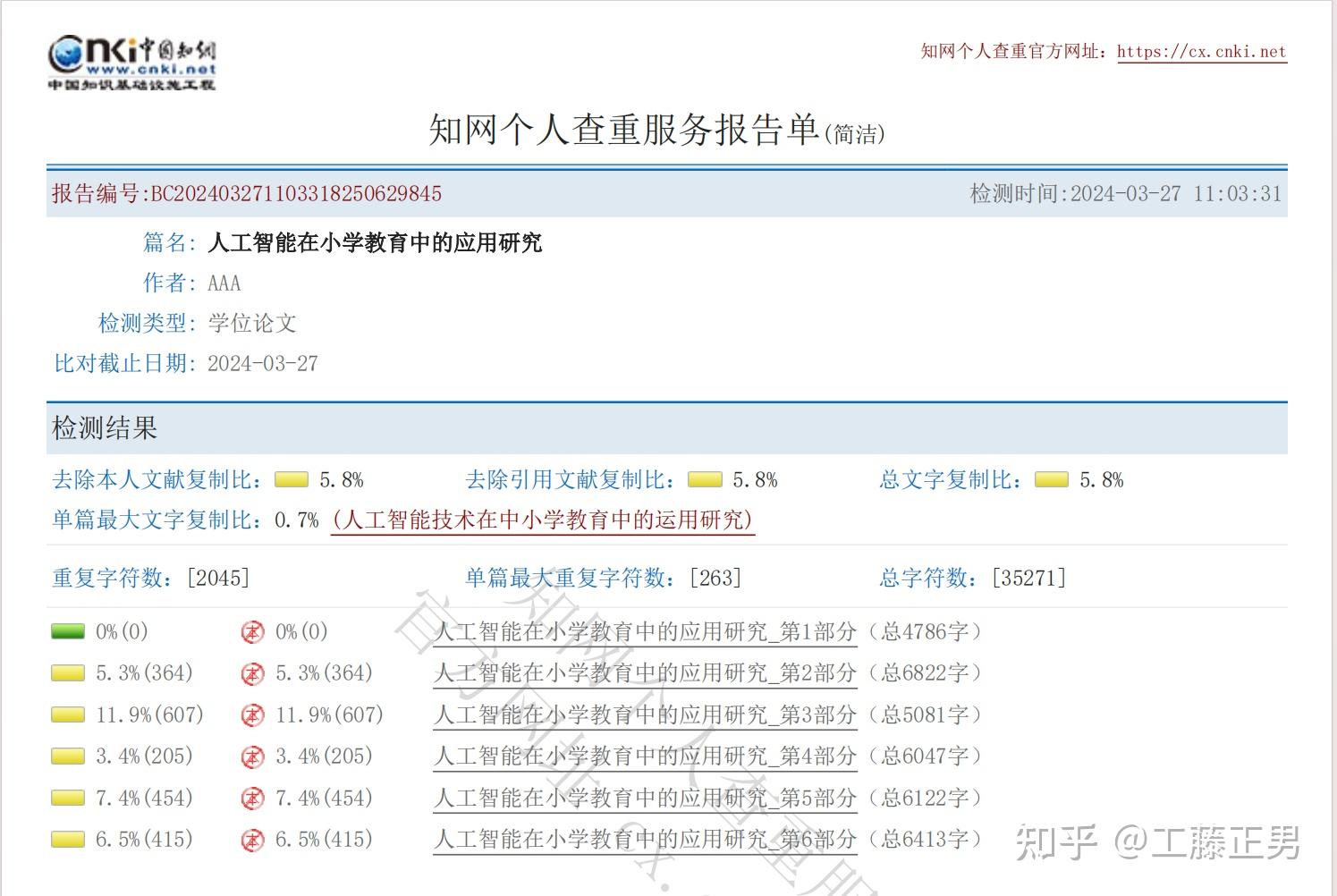Click the word count （总6122字）
Image resolution: width=1337 pixels, height=896 pixels.
click(x=926, y=799)
